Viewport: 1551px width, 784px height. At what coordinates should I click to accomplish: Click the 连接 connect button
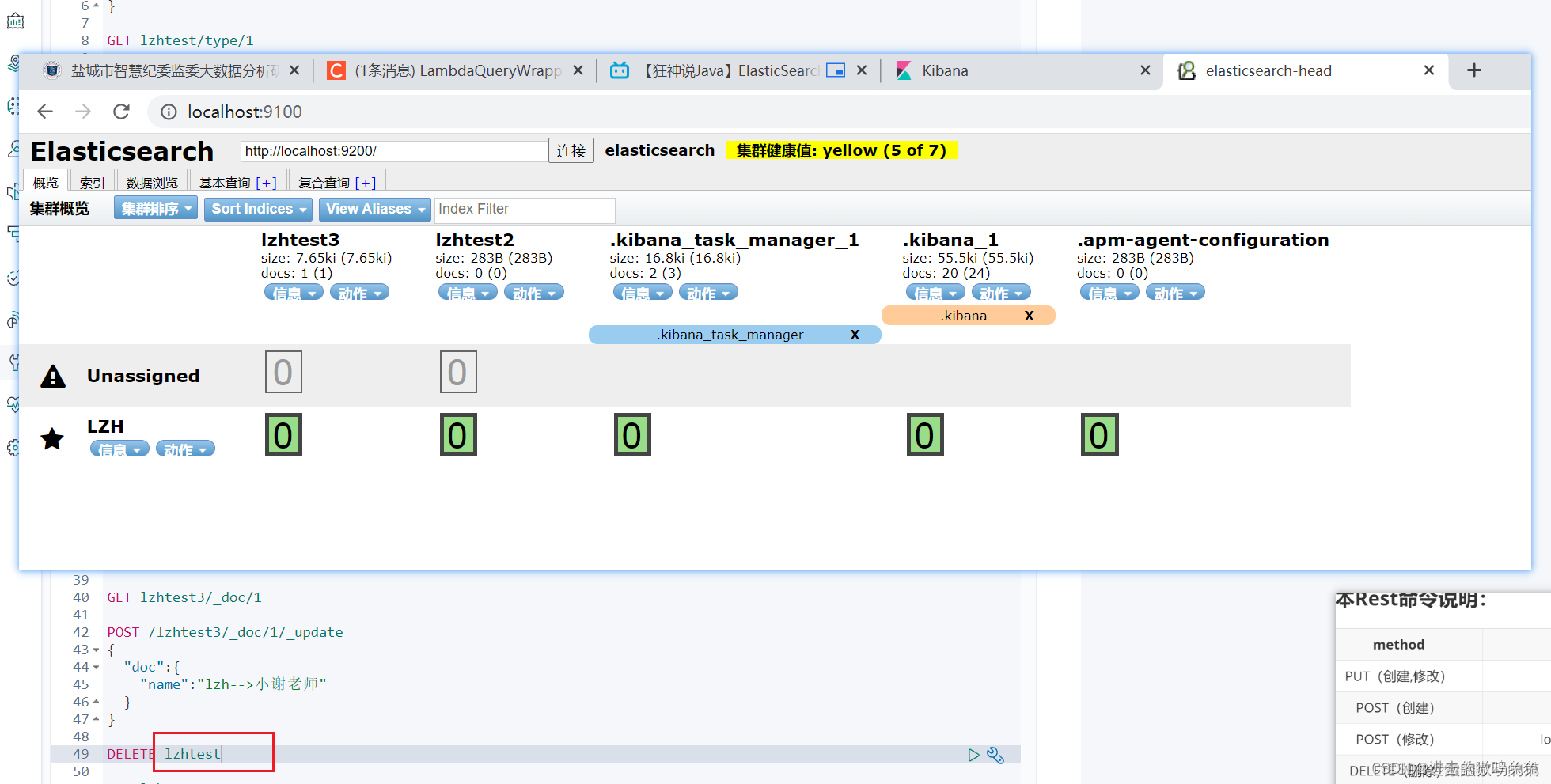tap(571, 150)
